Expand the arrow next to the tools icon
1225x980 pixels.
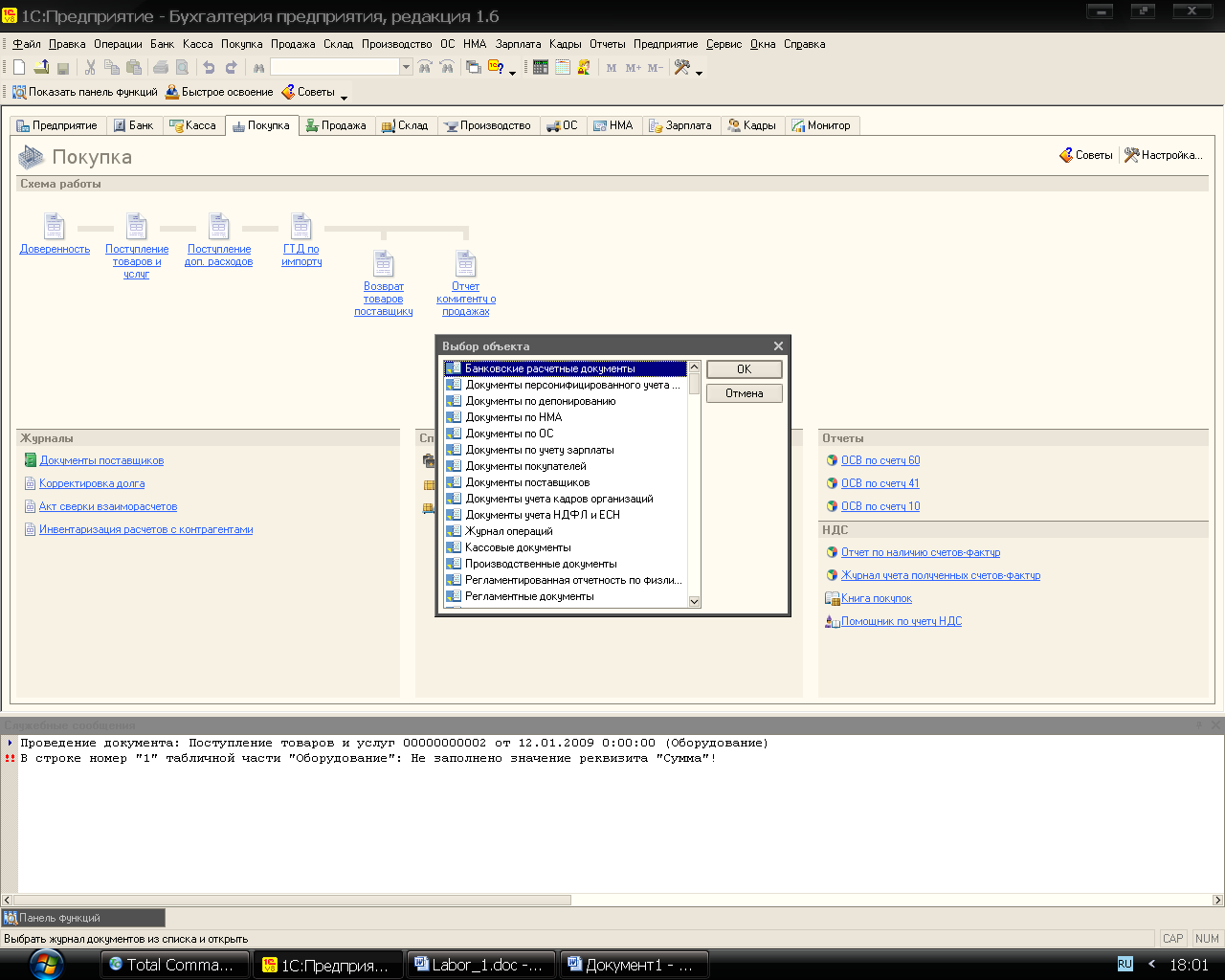click(x=699, y=71)
